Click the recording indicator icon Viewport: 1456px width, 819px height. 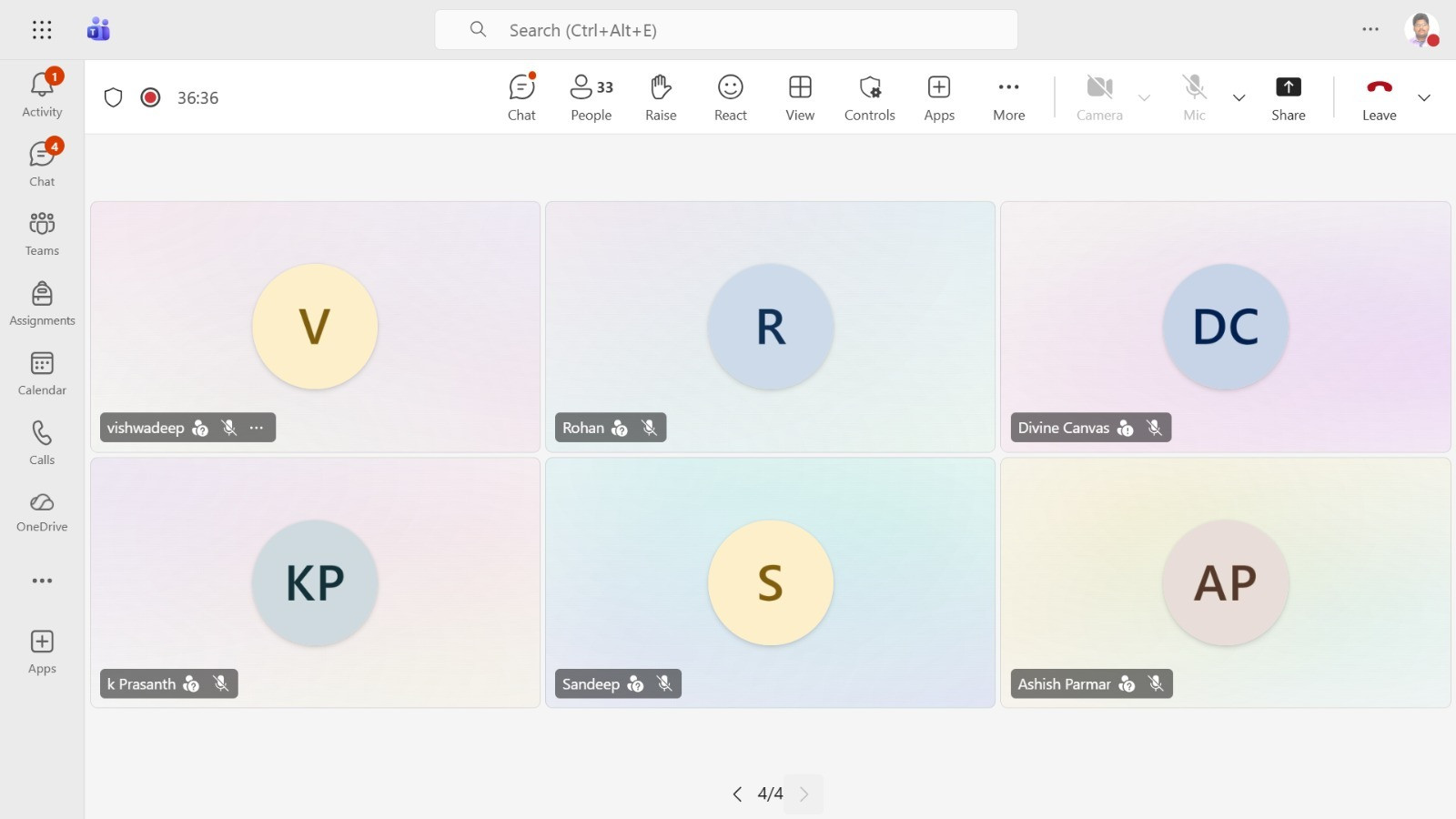pos(151,97)
